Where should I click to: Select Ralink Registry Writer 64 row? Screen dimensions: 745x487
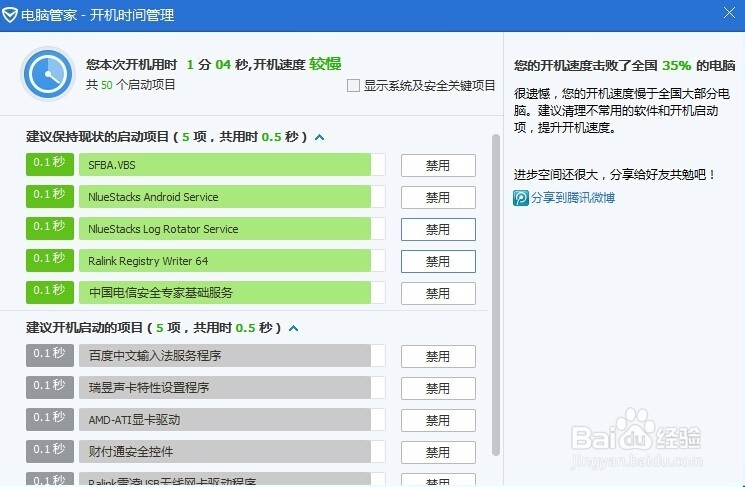pyautogui.click(x=232, y=261)
